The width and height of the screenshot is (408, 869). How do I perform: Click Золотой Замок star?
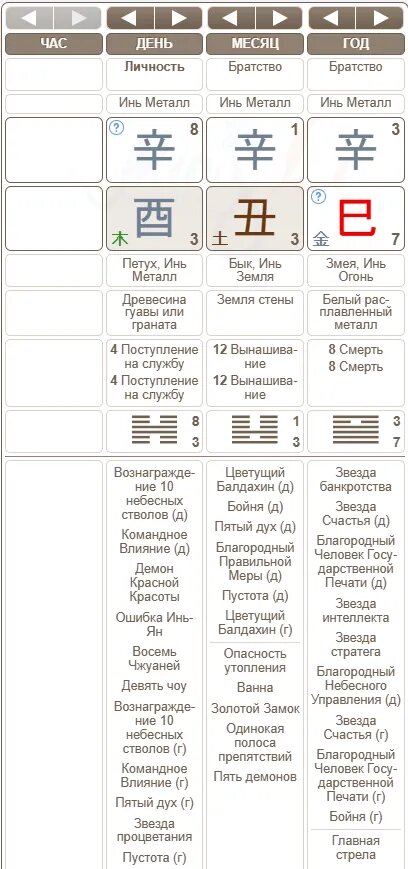255,709
